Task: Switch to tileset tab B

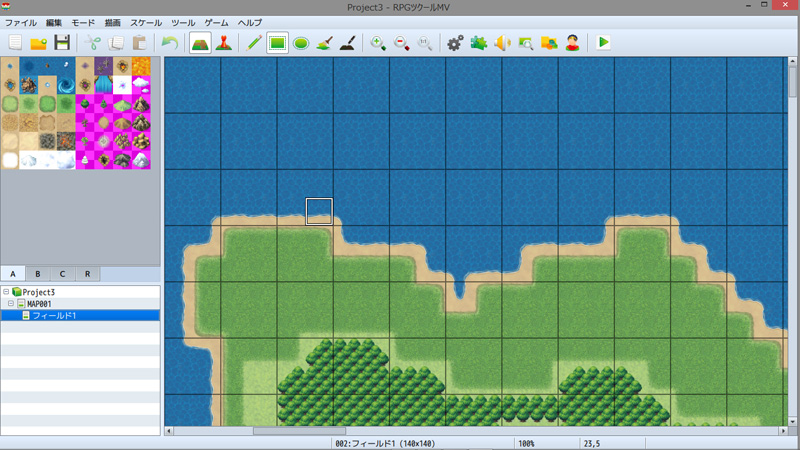Action: (x=38, y=274)
